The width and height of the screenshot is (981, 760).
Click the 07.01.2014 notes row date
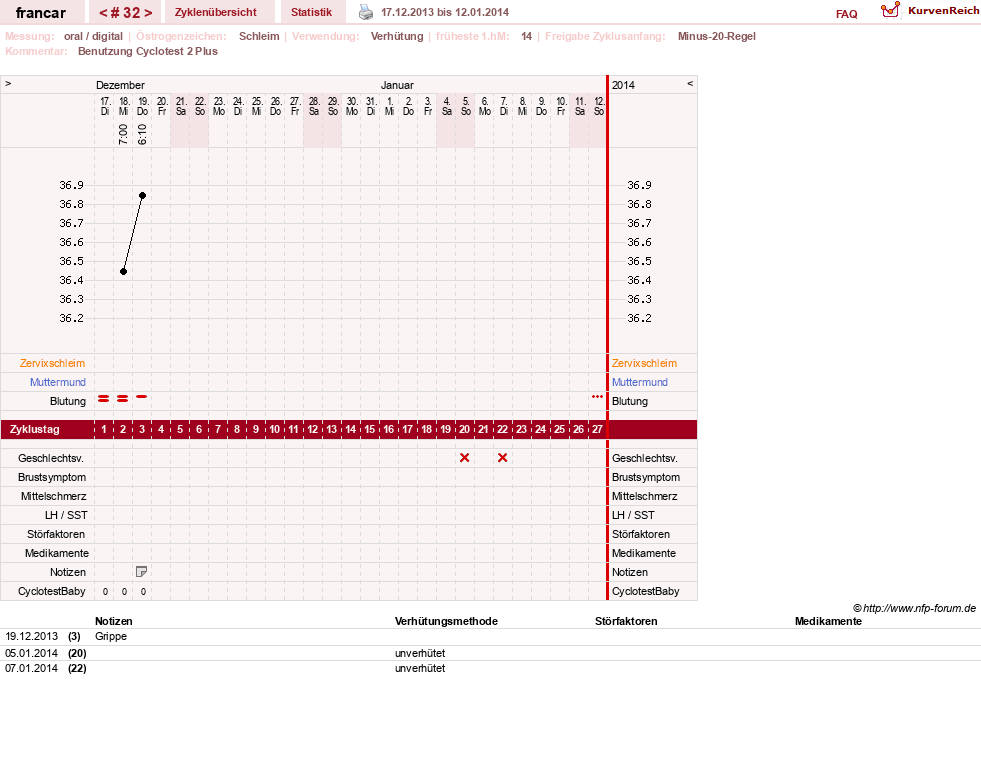[x=31, y=668]
